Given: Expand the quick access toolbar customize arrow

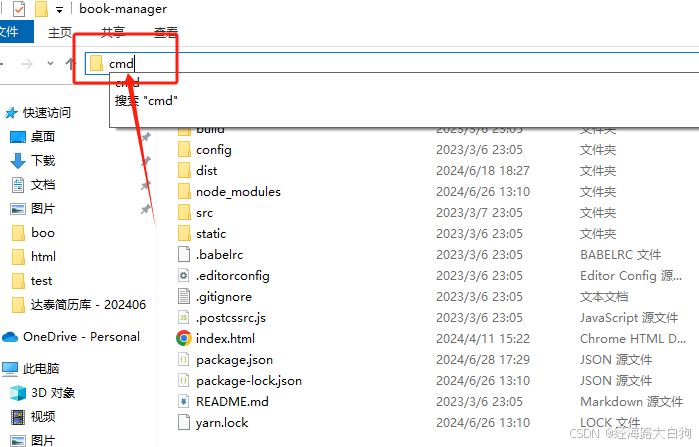Looking at the screenshot, I should [x=59, y=10].
